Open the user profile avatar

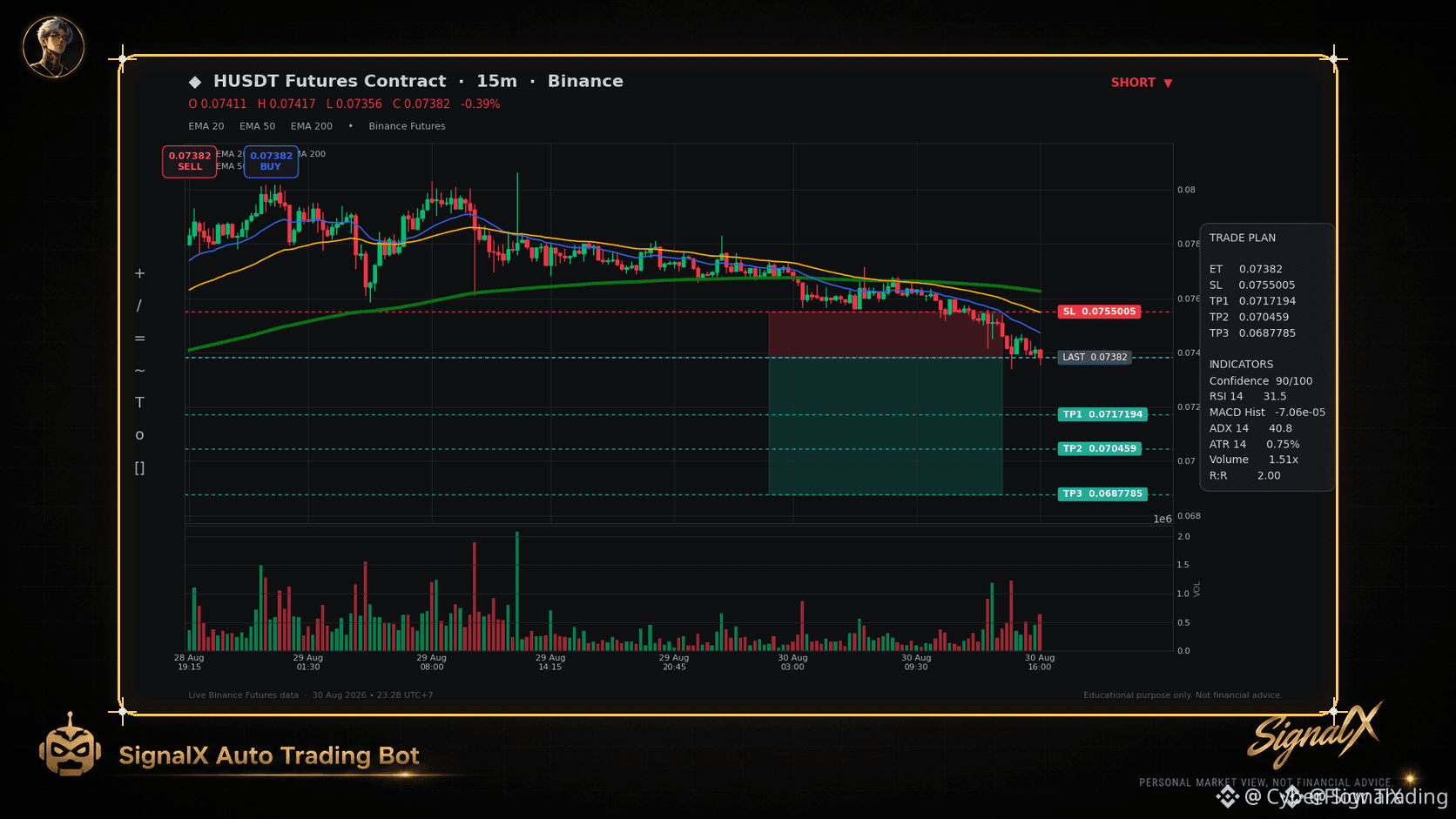point(53,47)
